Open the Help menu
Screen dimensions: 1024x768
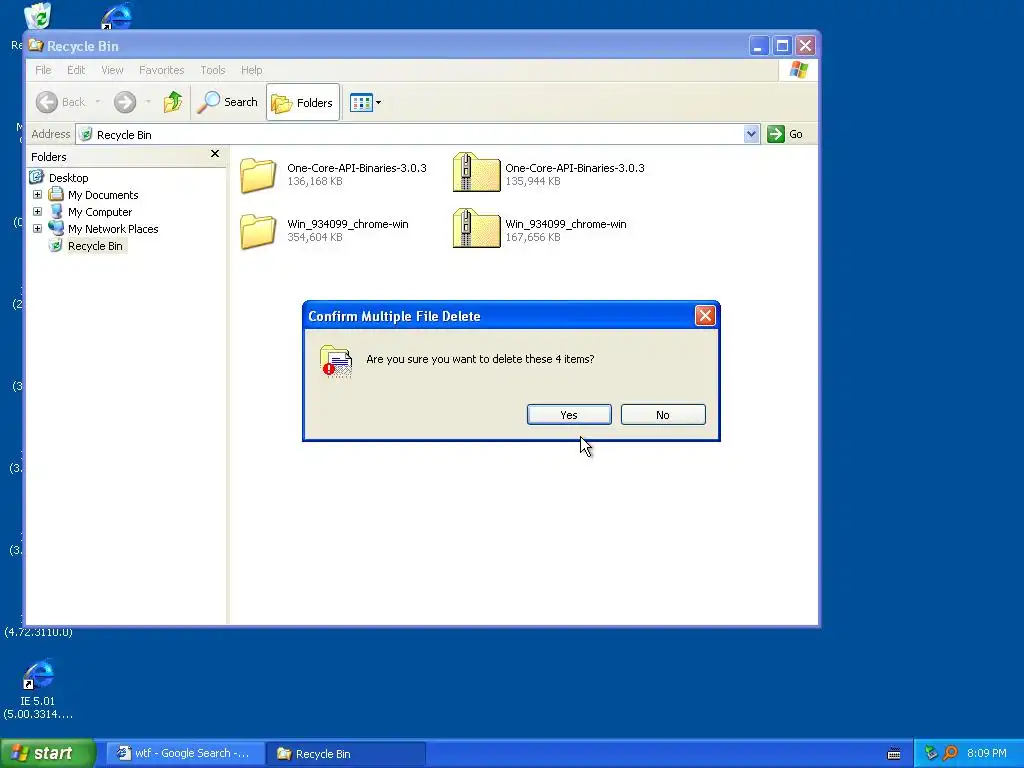tap(251, 70)
